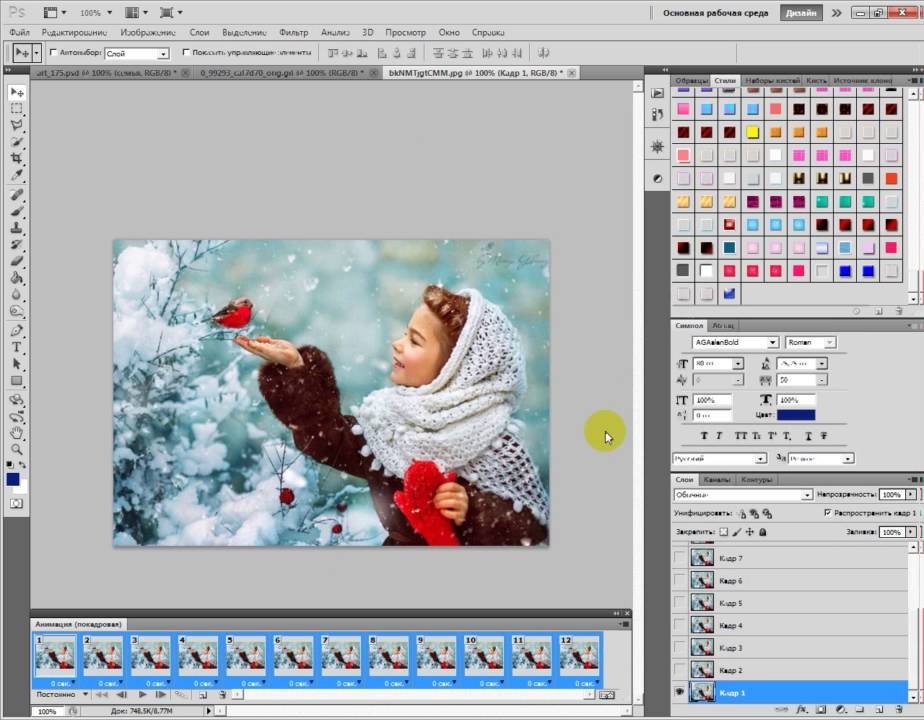The width and height of the screenshot is (924, 720).
Task: Open the auto-select Слой dropdown
Action: point(137,54)
